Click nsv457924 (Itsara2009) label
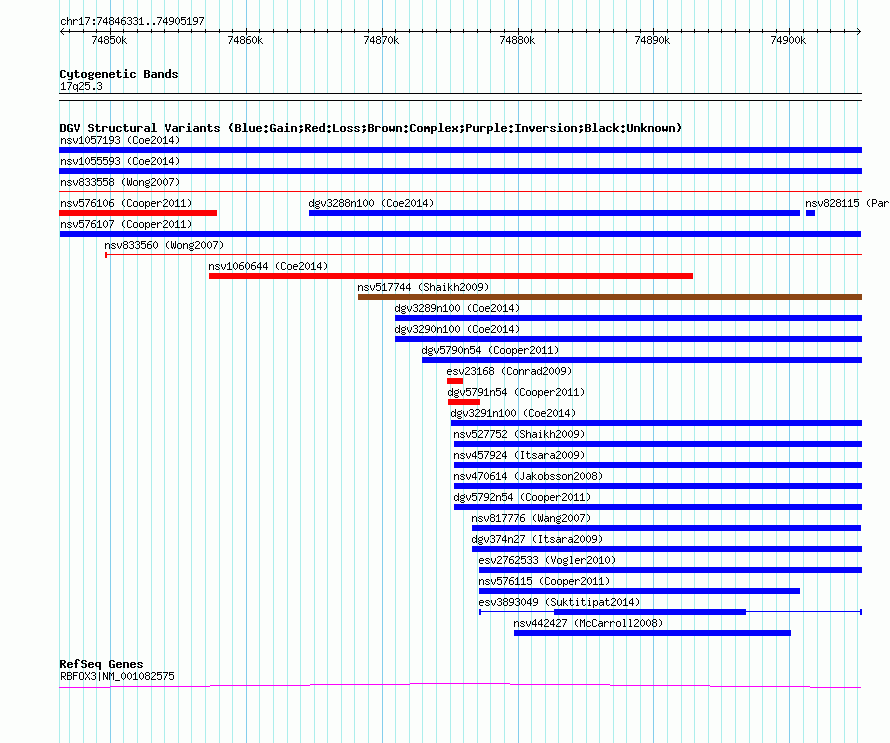The width and height of the screenshot is (890, 743). click(519, 455)
